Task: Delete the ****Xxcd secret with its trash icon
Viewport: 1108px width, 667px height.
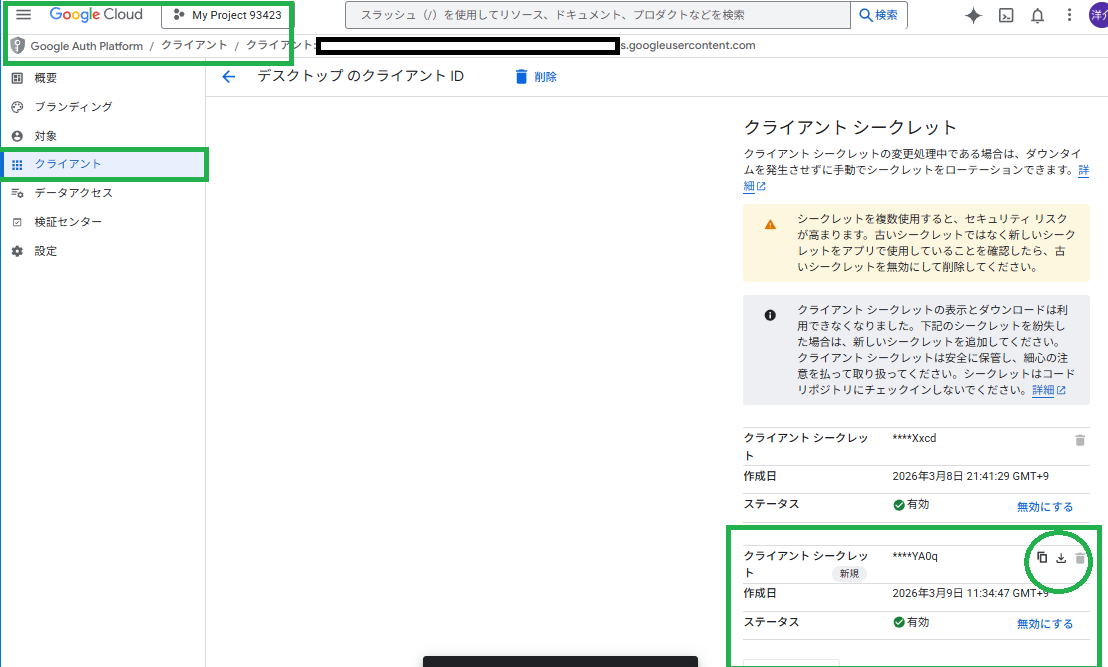Action: pyautogui.click(x=1080, y=439)
